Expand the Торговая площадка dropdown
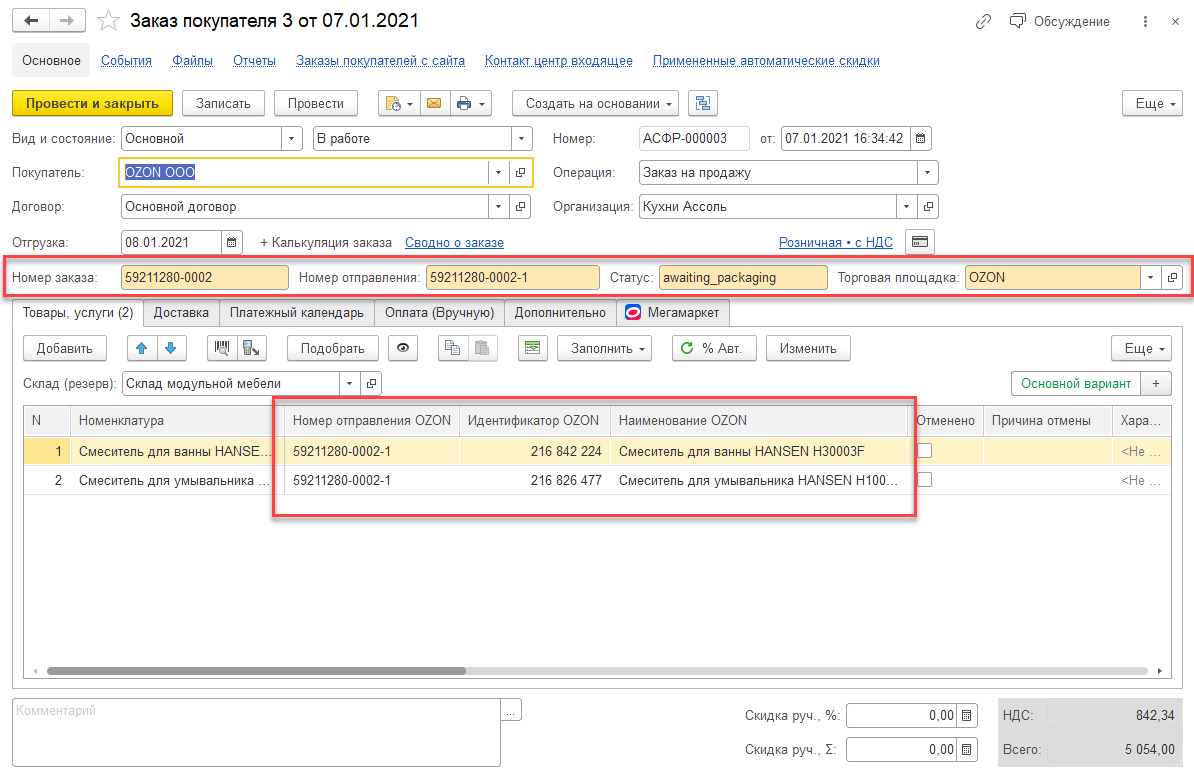Viewport: 1194px width, 771px height. [1150, 277]
